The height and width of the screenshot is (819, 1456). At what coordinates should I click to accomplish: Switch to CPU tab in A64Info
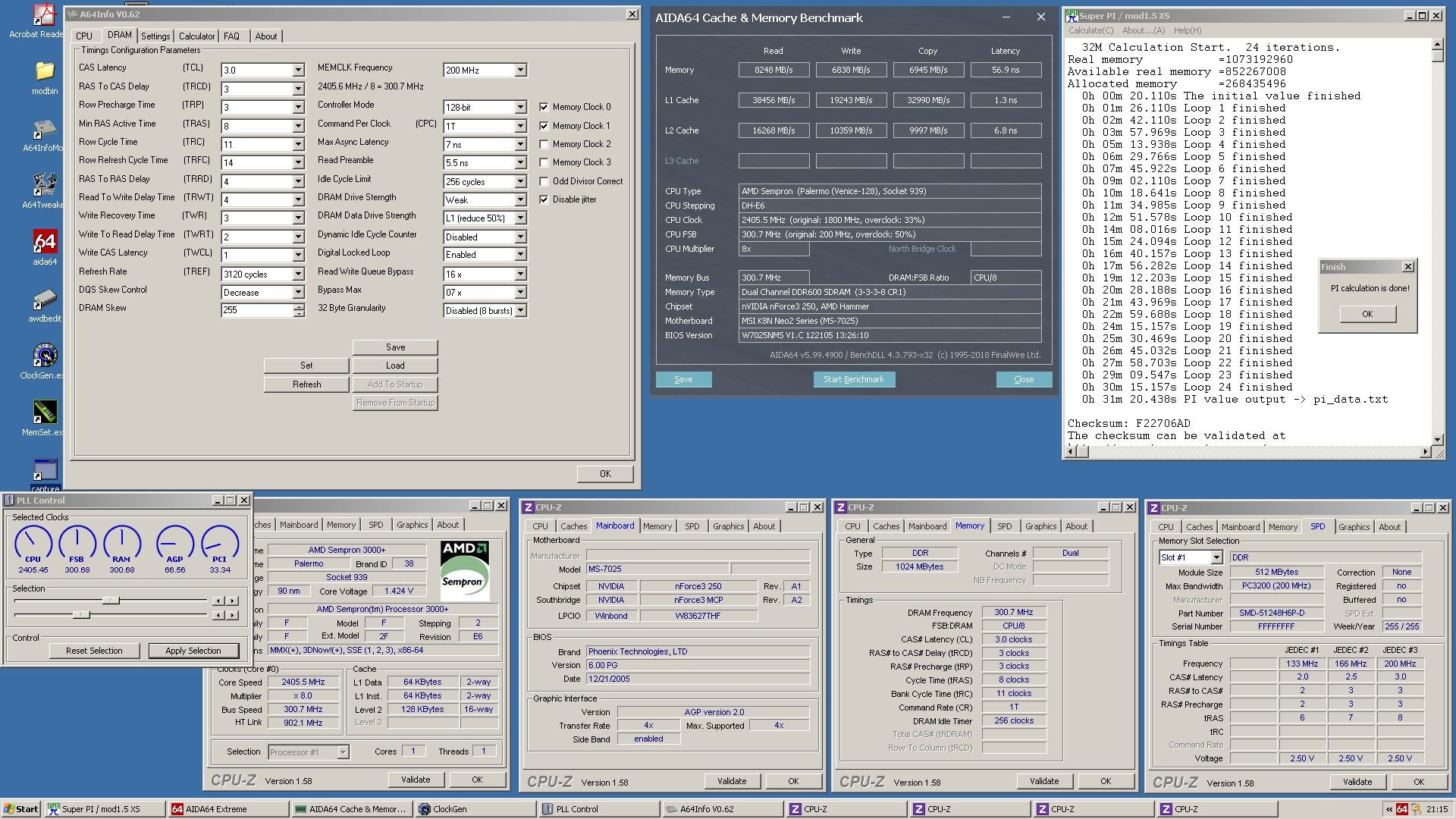[x=84, y=36]
